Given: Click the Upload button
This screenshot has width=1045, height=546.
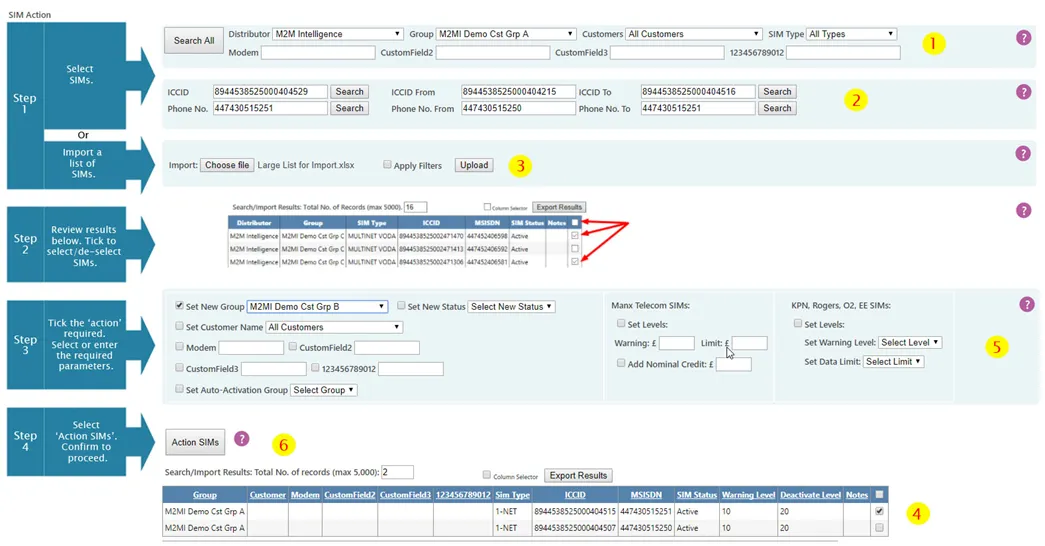Looking at the screenshot, I should click(474, 165).
